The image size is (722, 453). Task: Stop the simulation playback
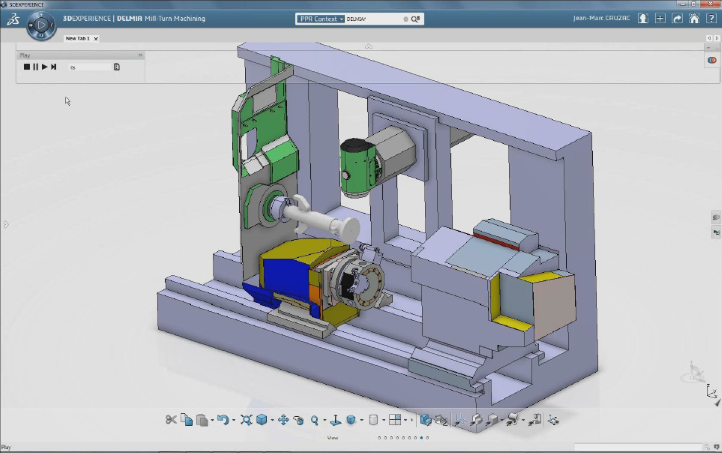27,67
